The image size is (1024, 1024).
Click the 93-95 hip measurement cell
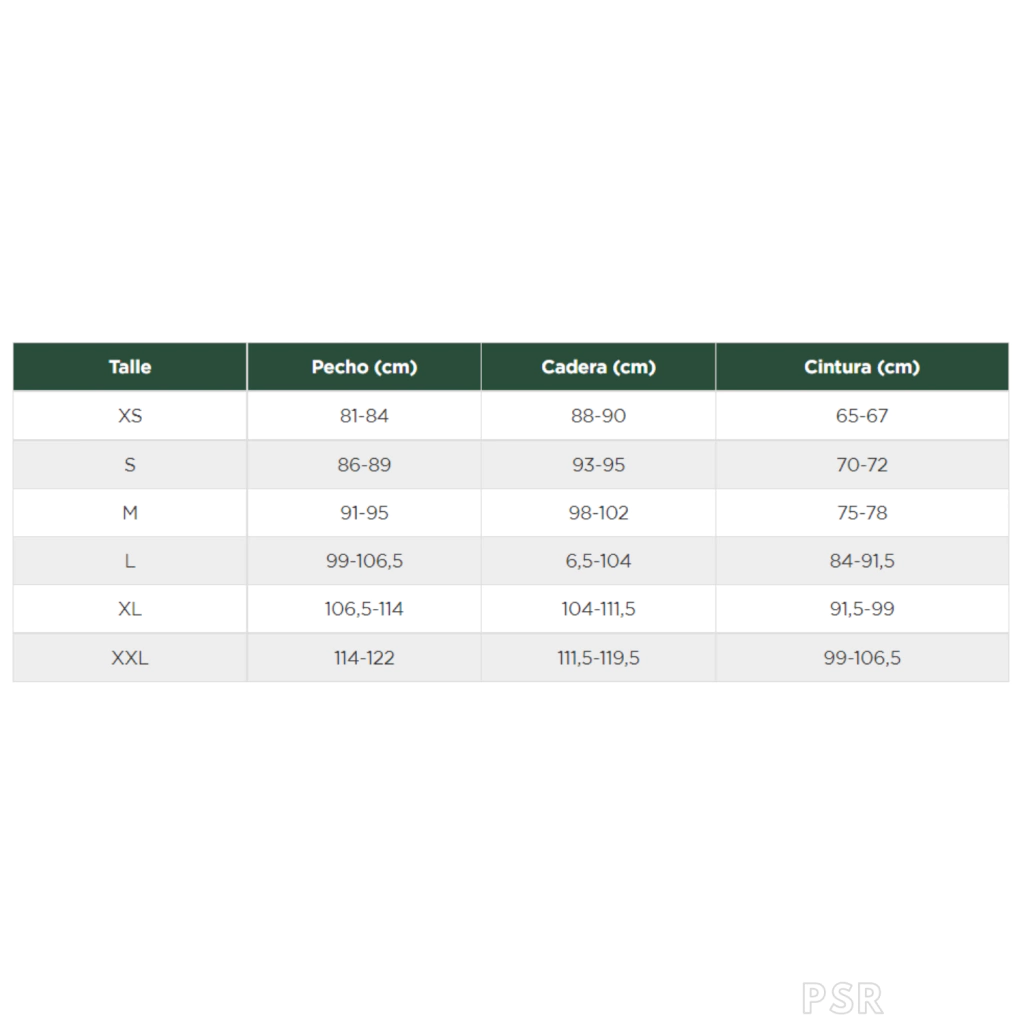(x=598, y=465)
